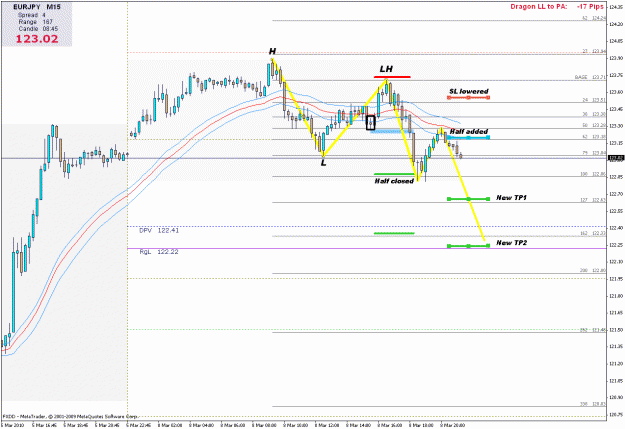Click the 123.60 price axis label
Screen dimensions: 625x429
click(616, 92)
